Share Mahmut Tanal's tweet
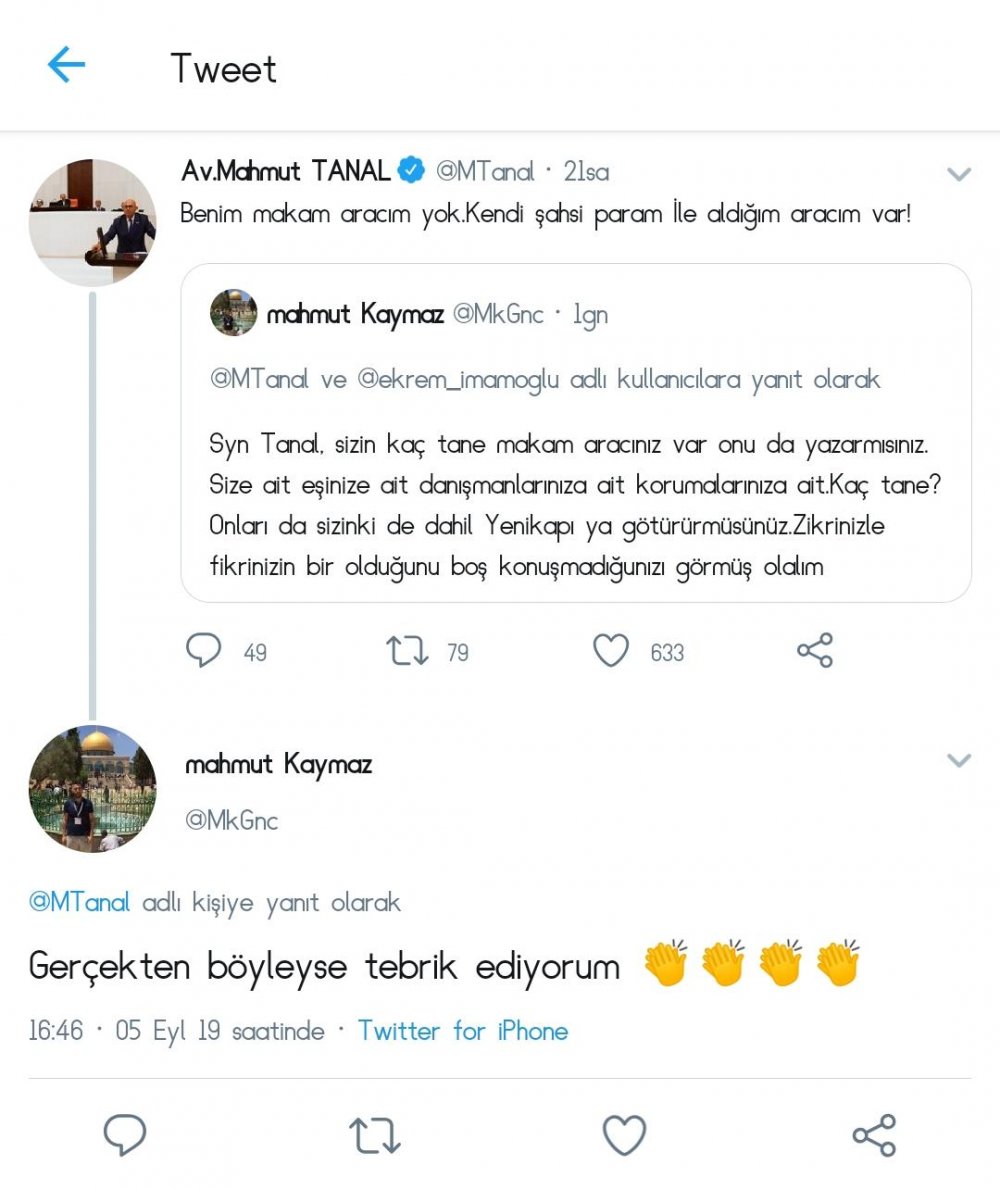1000x1189 pixels. [x=815, y=651]
